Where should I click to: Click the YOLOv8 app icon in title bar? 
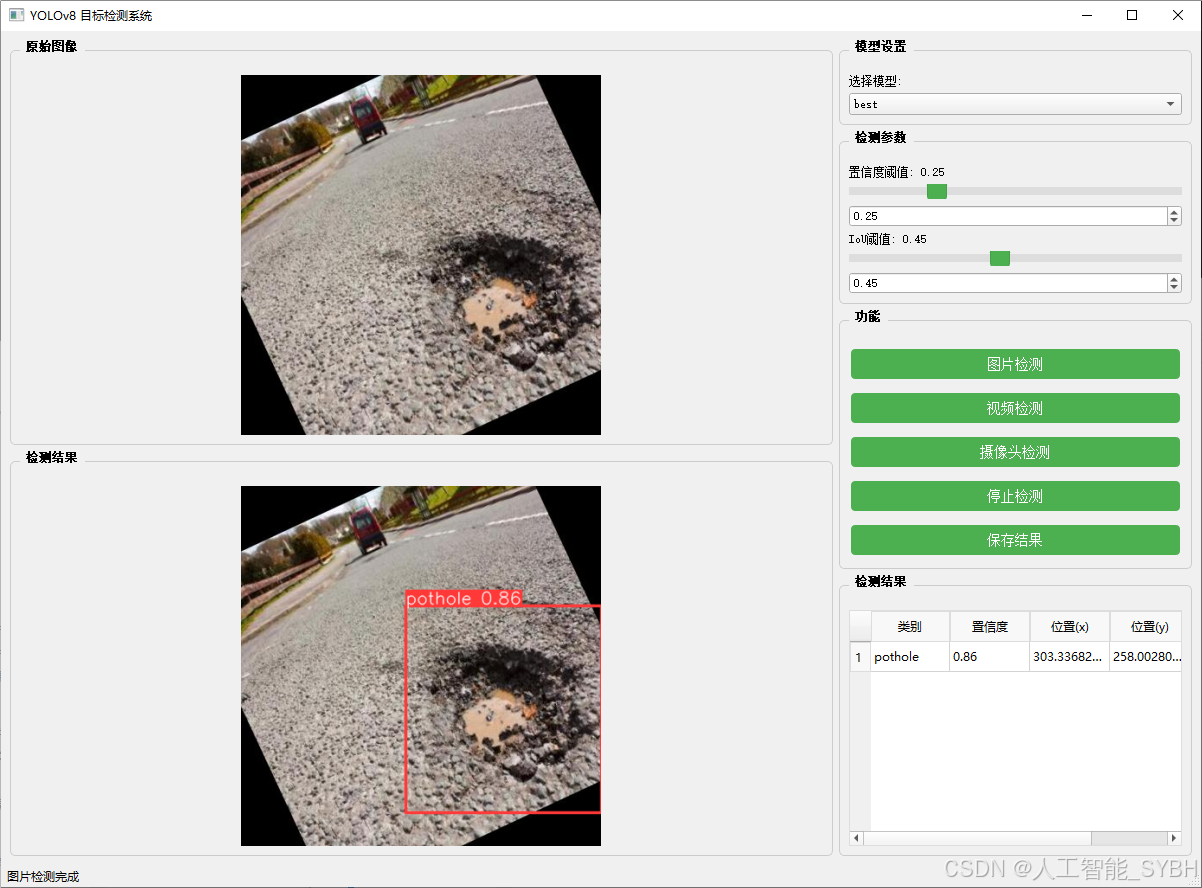pyautogui.click(x=16, y=15)
